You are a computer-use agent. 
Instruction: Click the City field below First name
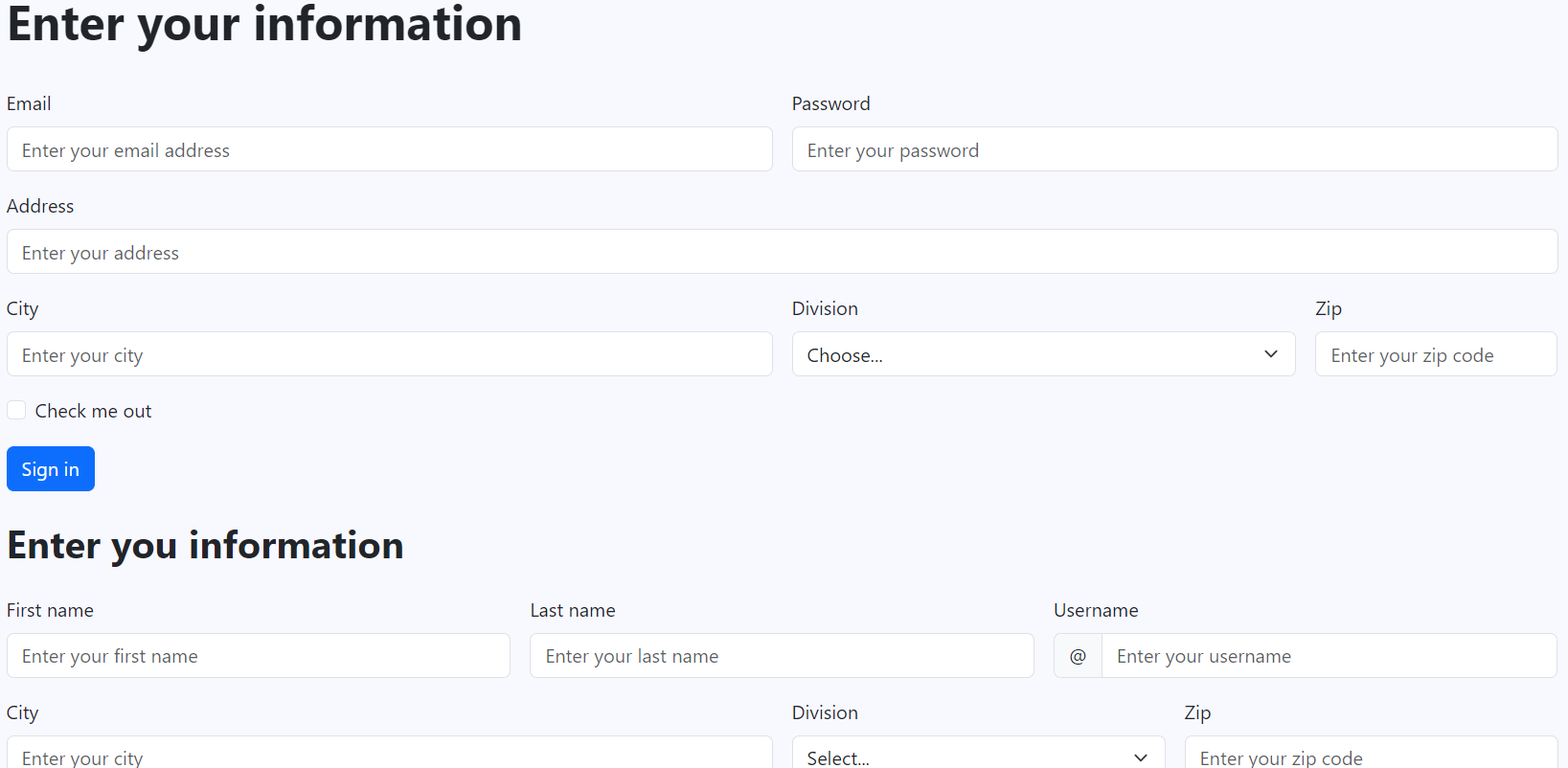point(389,755)
